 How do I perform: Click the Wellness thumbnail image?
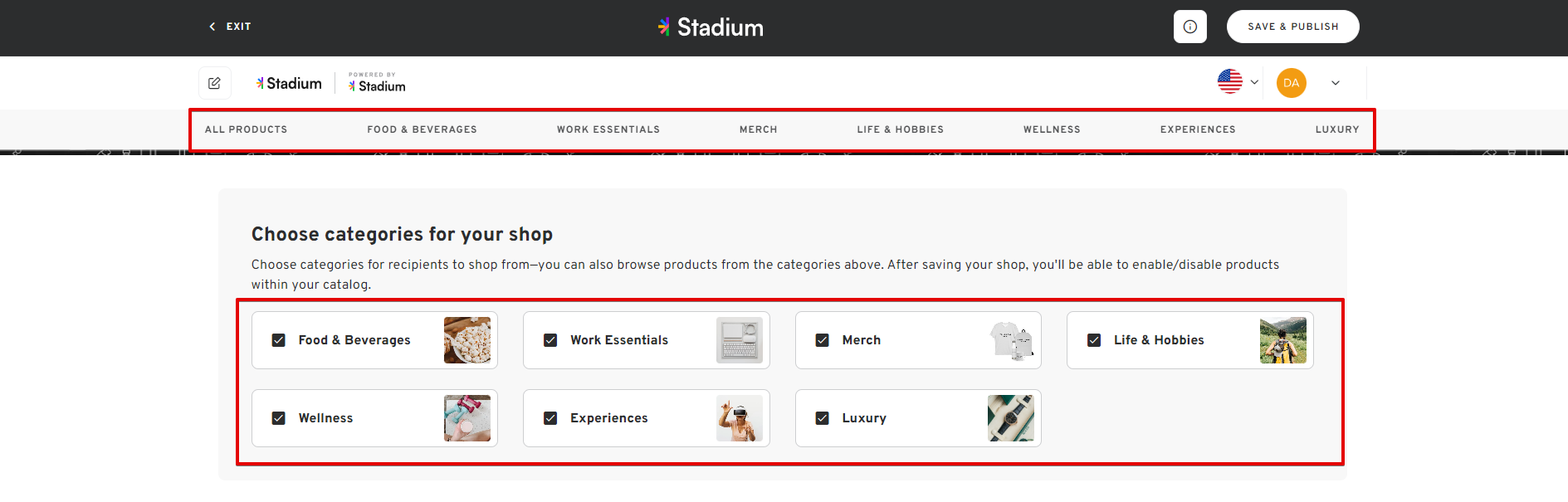pos(467,418)
